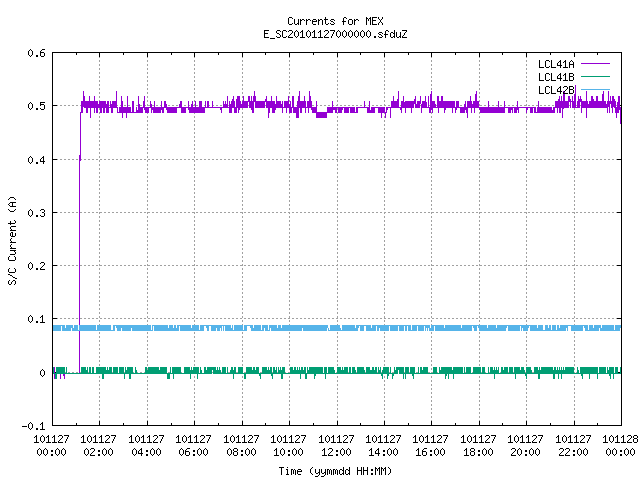Click the x-axis tick '101127 10:00'
The image size is (640, 480).
[289, 446]
